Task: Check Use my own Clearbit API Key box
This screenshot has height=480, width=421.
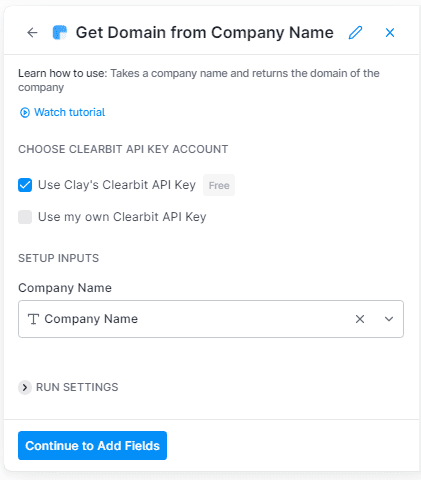Action: click(25, 217)
